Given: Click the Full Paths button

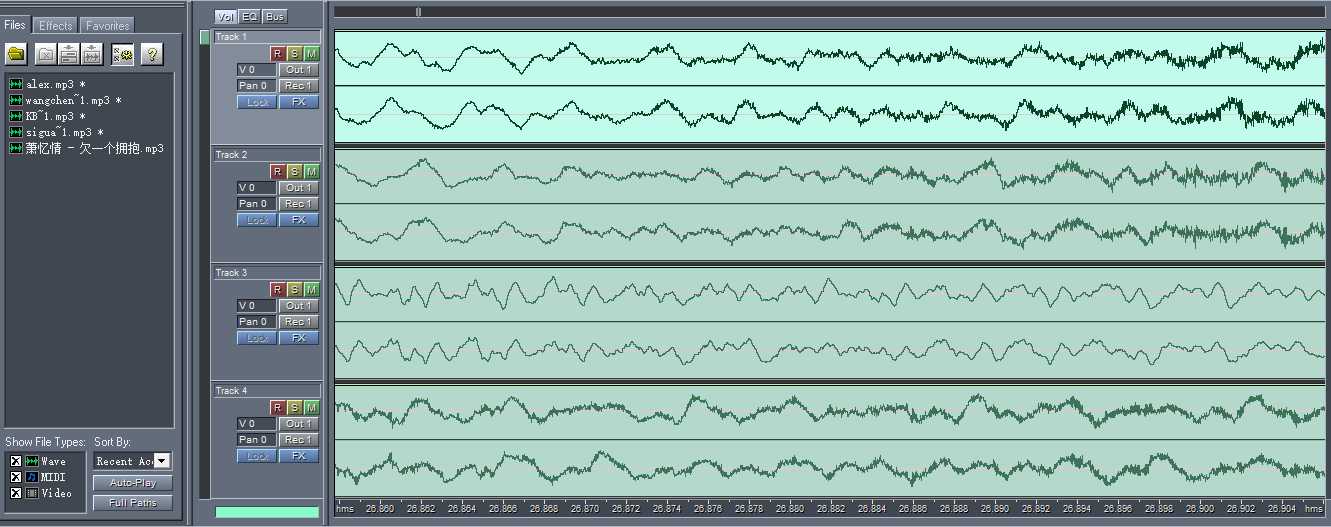Looking at the screenshot, I should [133, 503].
